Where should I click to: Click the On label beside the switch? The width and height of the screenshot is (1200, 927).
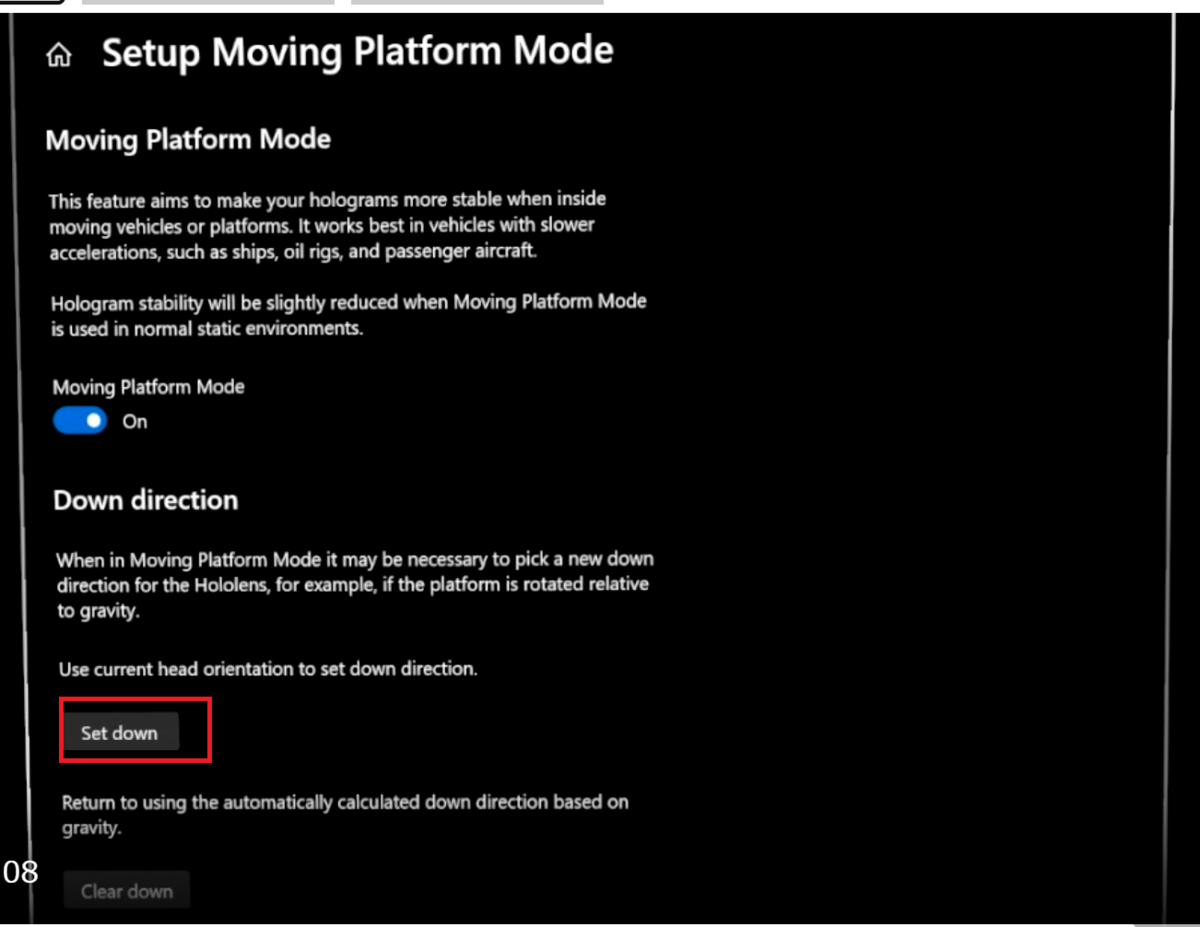(x=135, y=422)
